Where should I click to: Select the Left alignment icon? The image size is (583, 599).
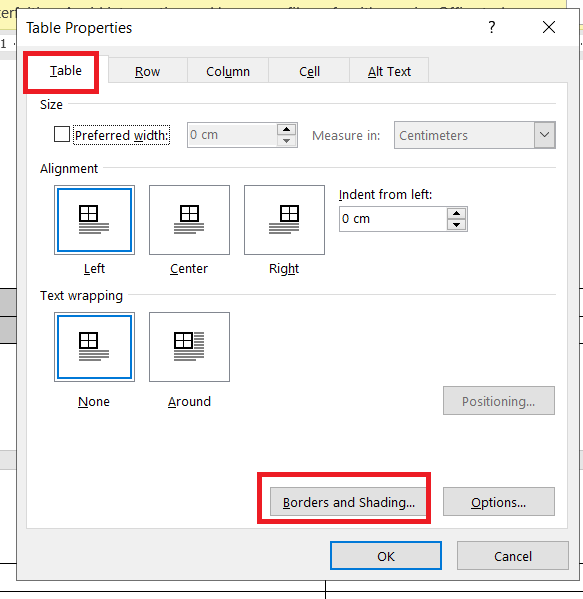point(94,220)
